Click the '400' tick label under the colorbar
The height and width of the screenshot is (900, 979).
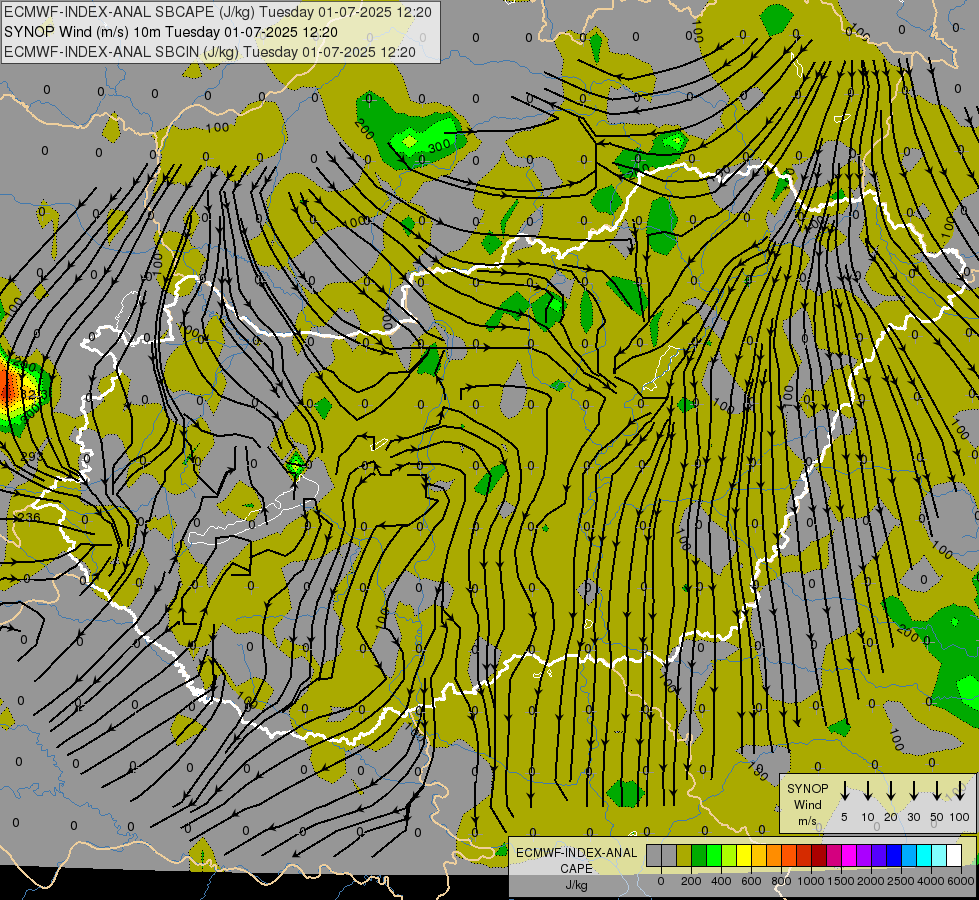click(721, 881)
